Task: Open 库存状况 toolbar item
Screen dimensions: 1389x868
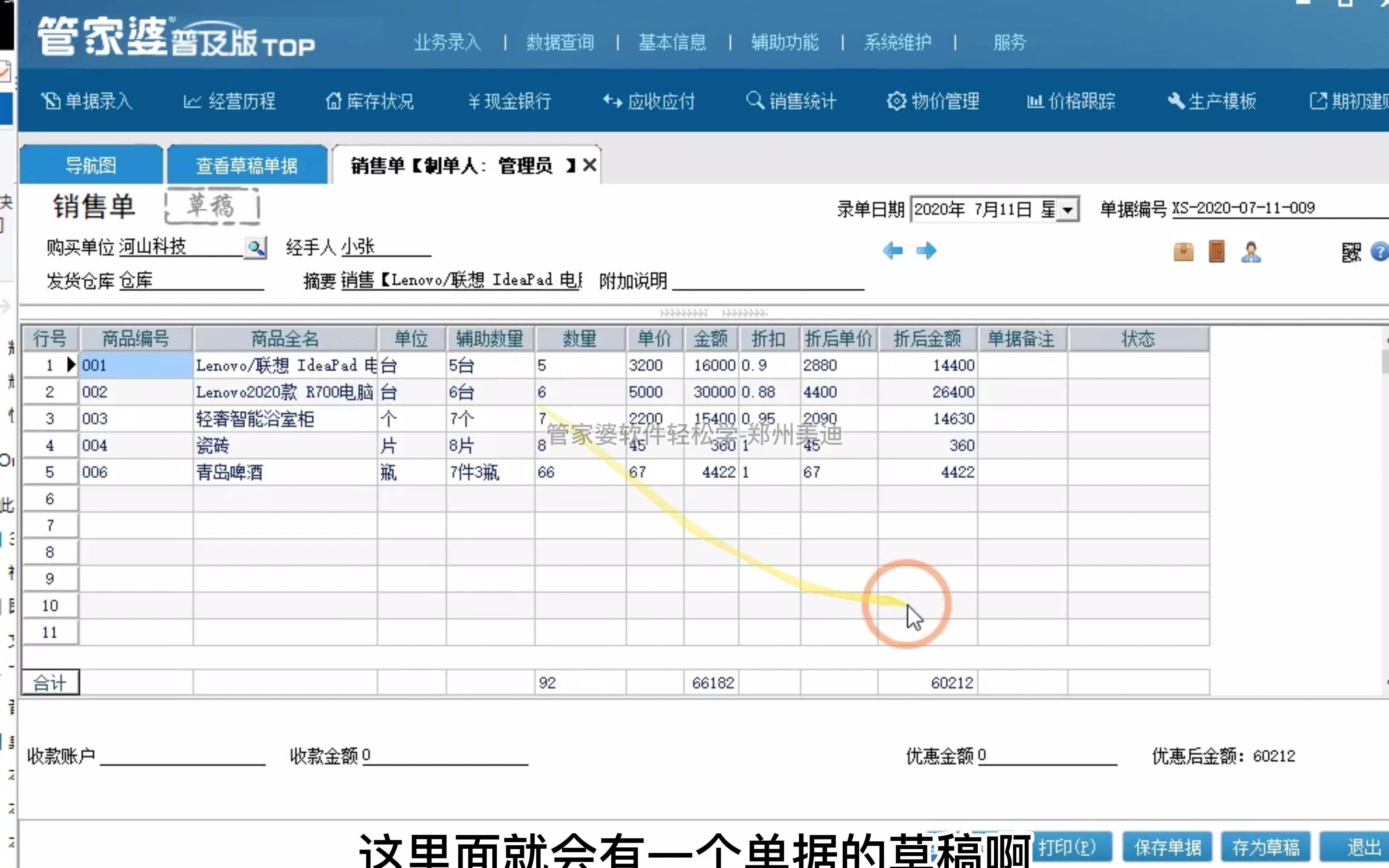Action: (x=370, y=101)
